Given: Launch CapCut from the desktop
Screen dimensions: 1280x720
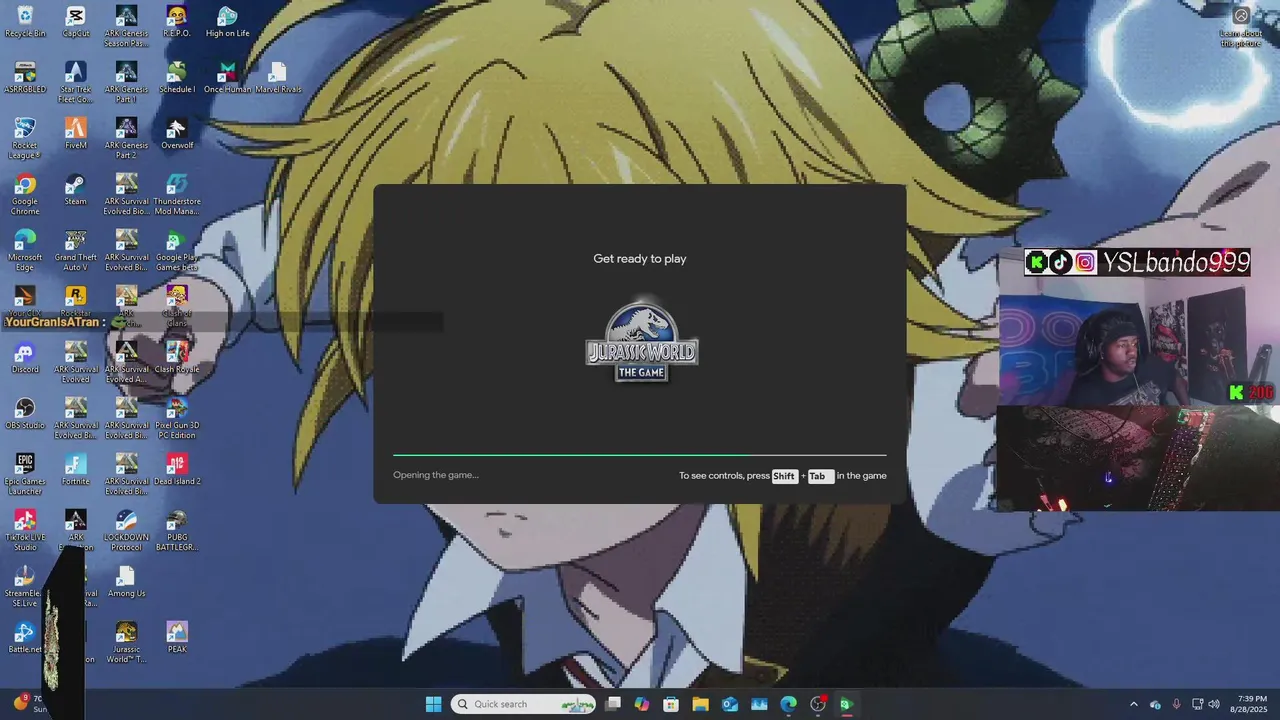Looking at the screenshot, I should click(x=76, y=22).
